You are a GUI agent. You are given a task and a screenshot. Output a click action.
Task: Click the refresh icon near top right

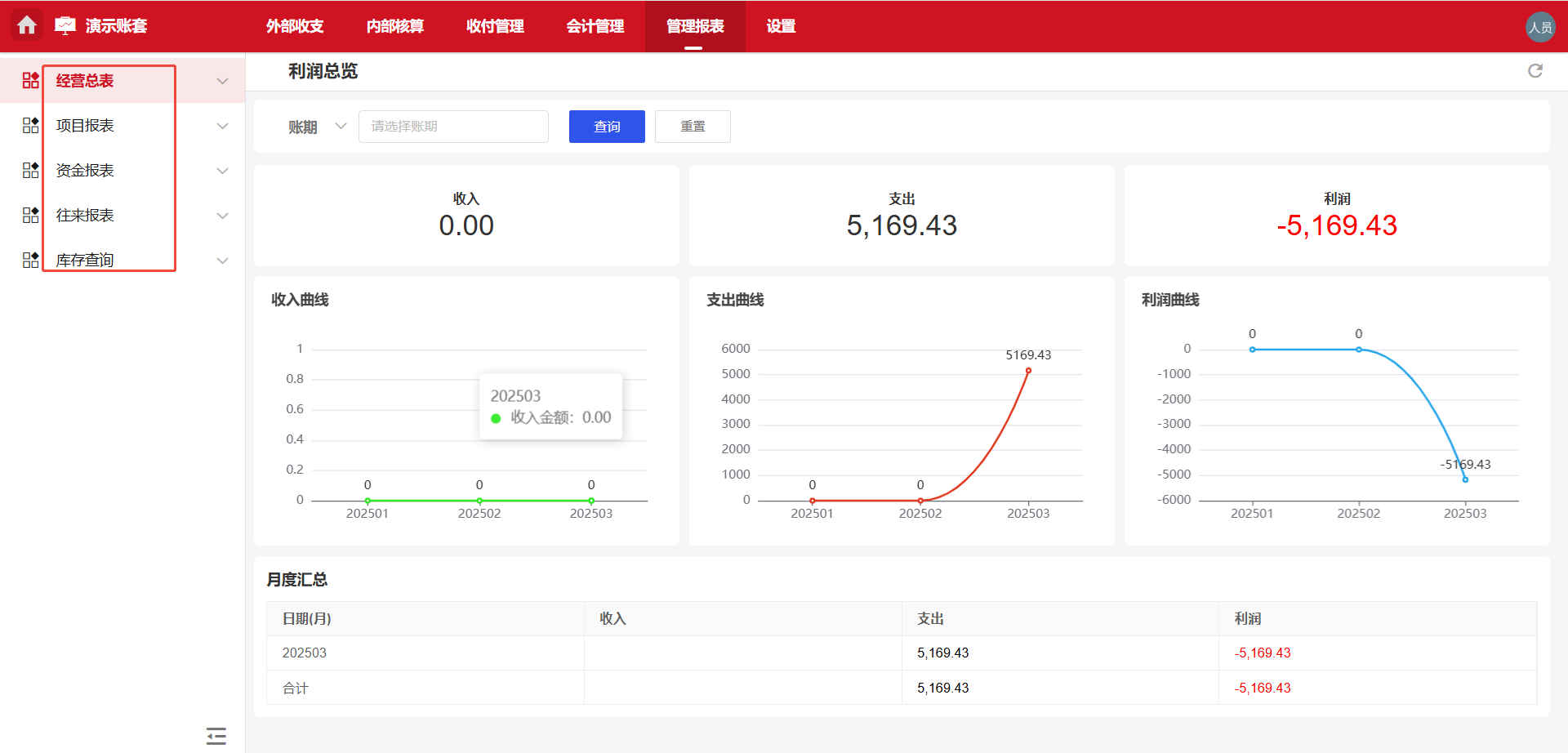coord(1535,71)
